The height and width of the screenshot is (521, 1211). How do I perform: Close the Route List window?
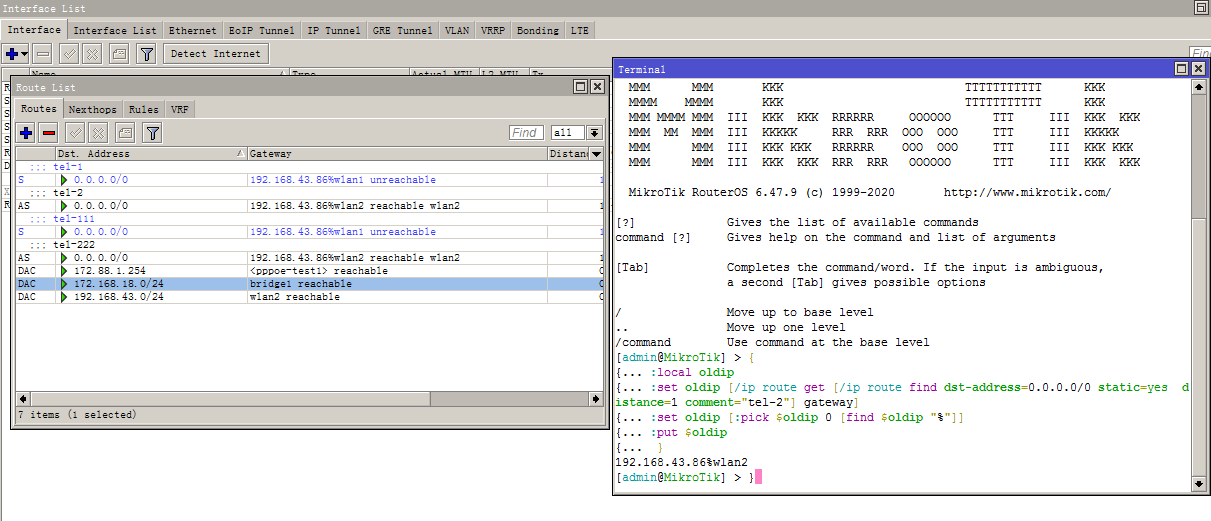(x=597, y=87)
